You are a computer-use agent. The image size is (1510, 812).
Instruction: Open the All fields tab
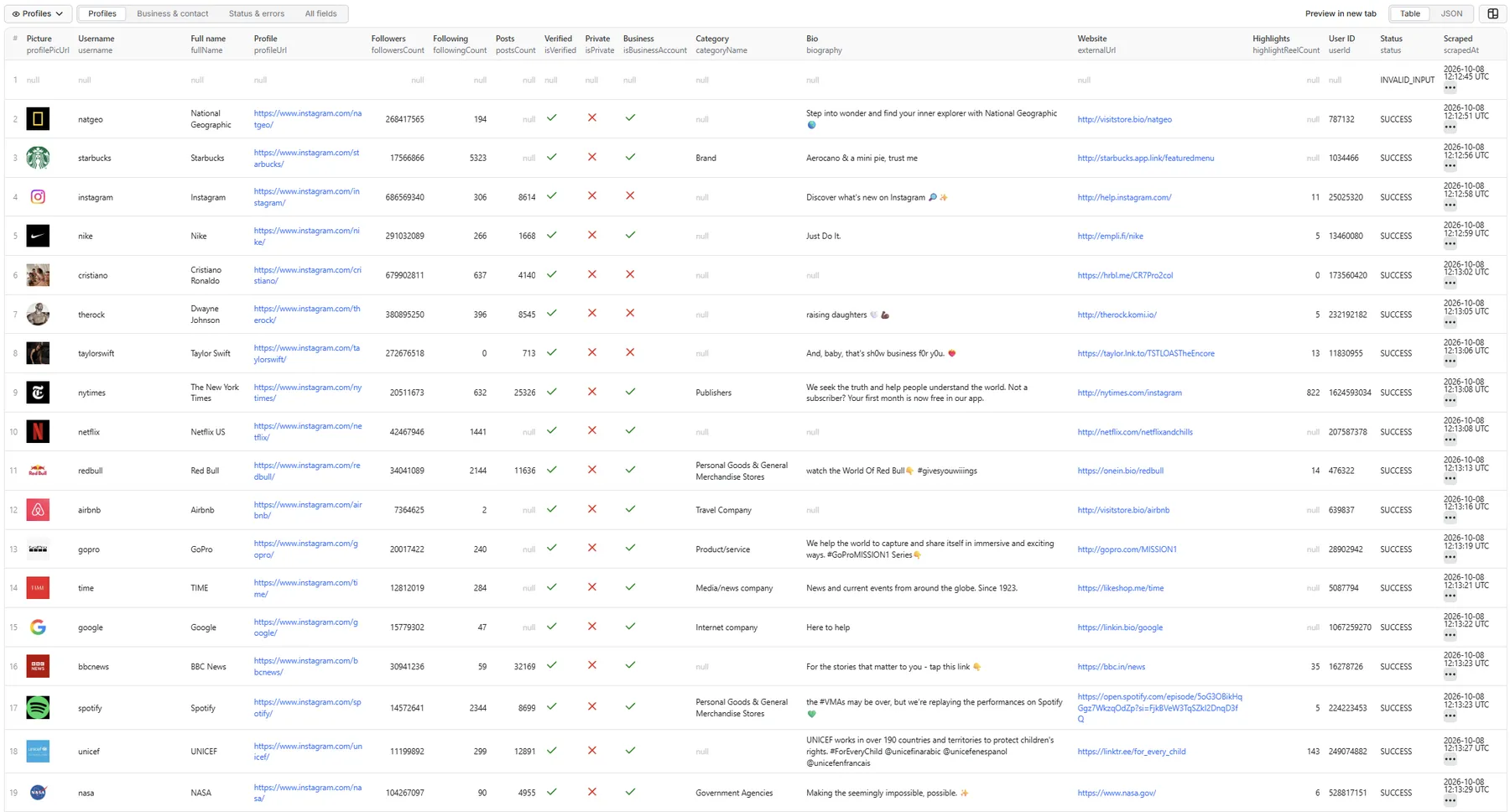click(x=320, y=13)
